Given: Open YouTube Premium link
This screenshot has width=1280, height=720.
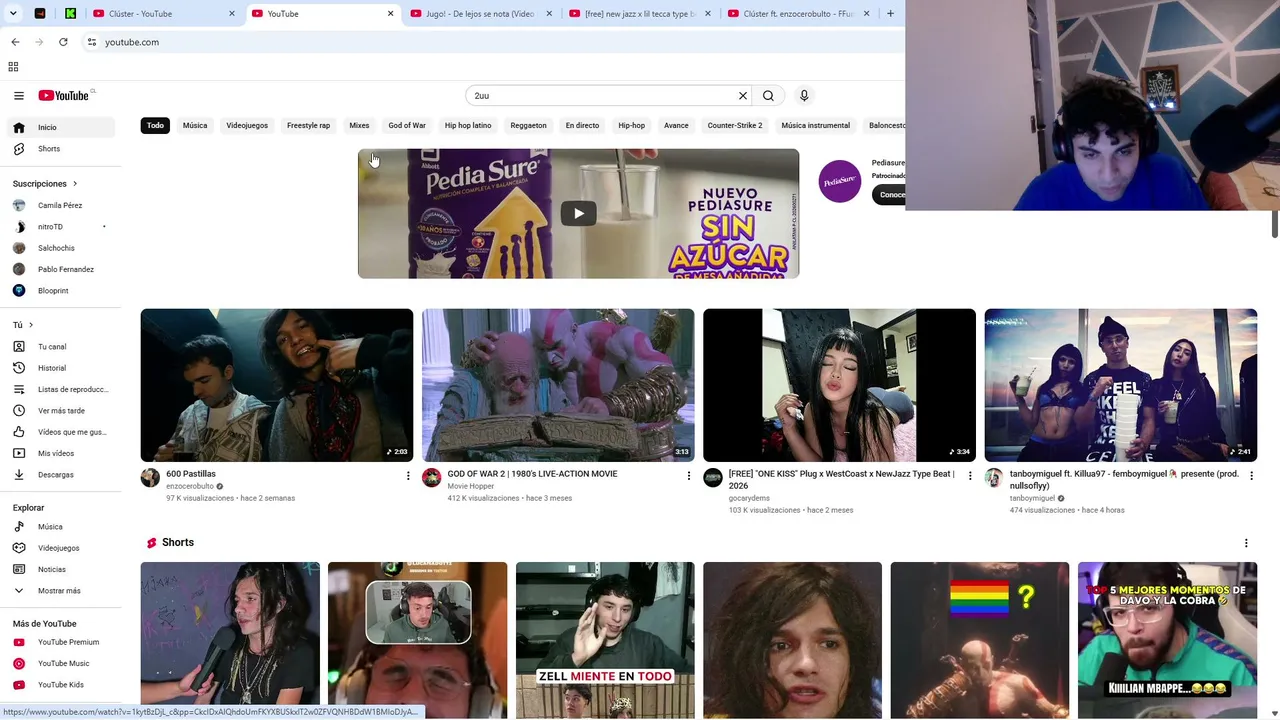Looking at the screenshot, I should coord(60,642).
